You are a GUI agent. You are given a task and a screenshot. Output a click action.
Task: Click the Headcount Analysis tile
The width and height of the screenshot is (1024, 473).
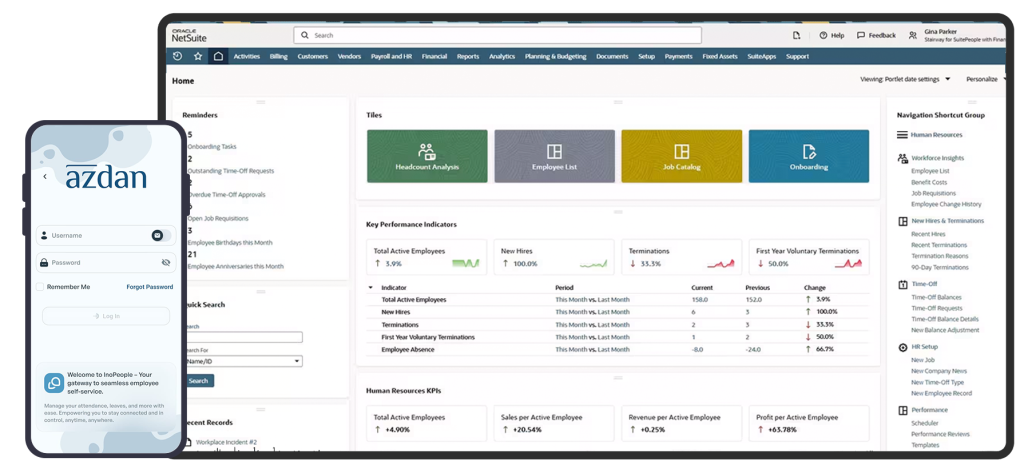427,156
